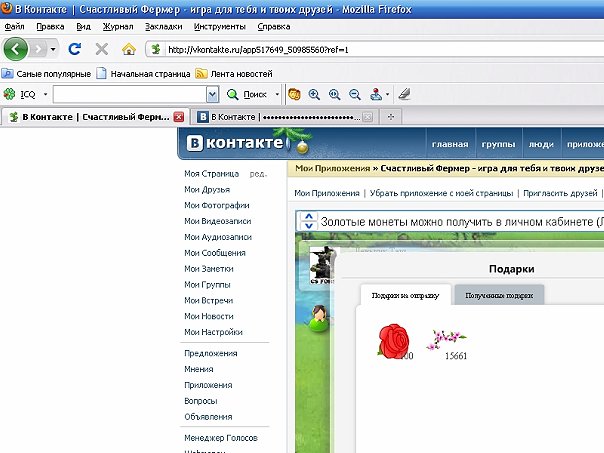Click the joystick games toolbar icon
The image size is (604, 453).
click(376, 94)
